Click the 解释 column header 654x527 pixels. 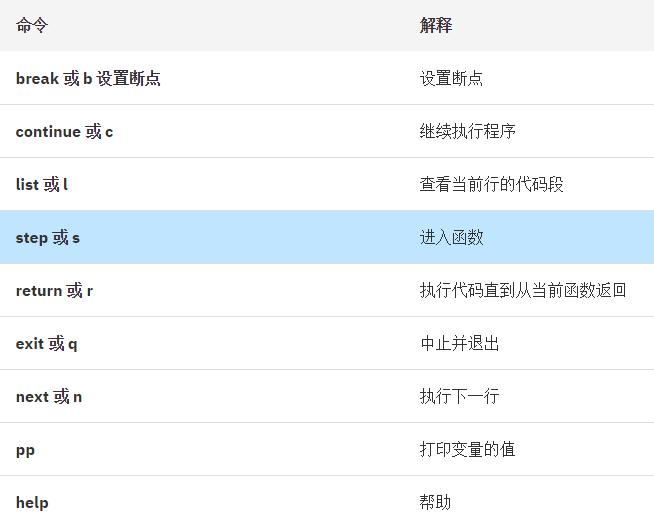436,25
